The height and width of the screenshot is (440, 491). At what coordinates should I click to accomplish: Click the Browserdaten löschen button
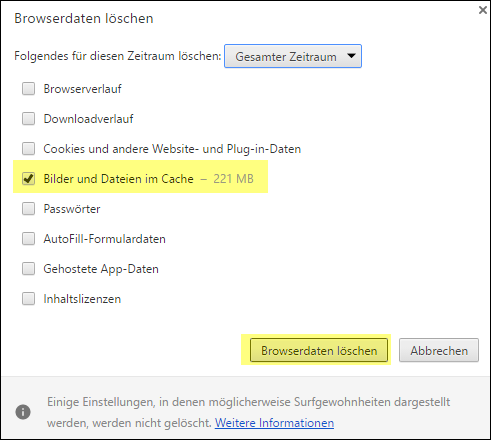319,350
